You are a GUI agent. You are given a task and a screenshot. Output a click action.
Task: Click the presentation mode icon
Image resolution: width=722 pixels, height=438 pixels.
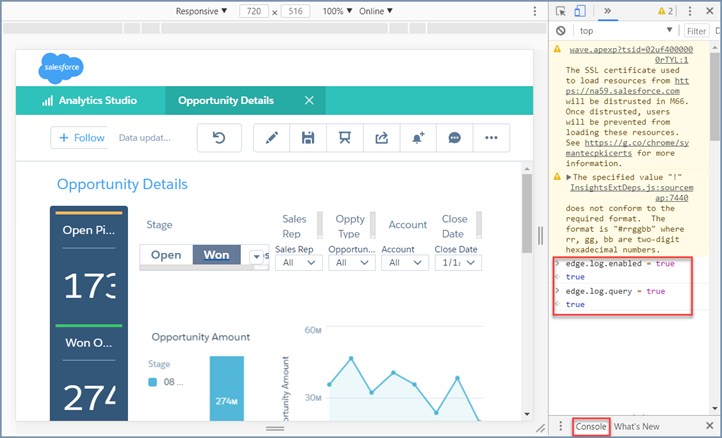(x=344, y=138)
